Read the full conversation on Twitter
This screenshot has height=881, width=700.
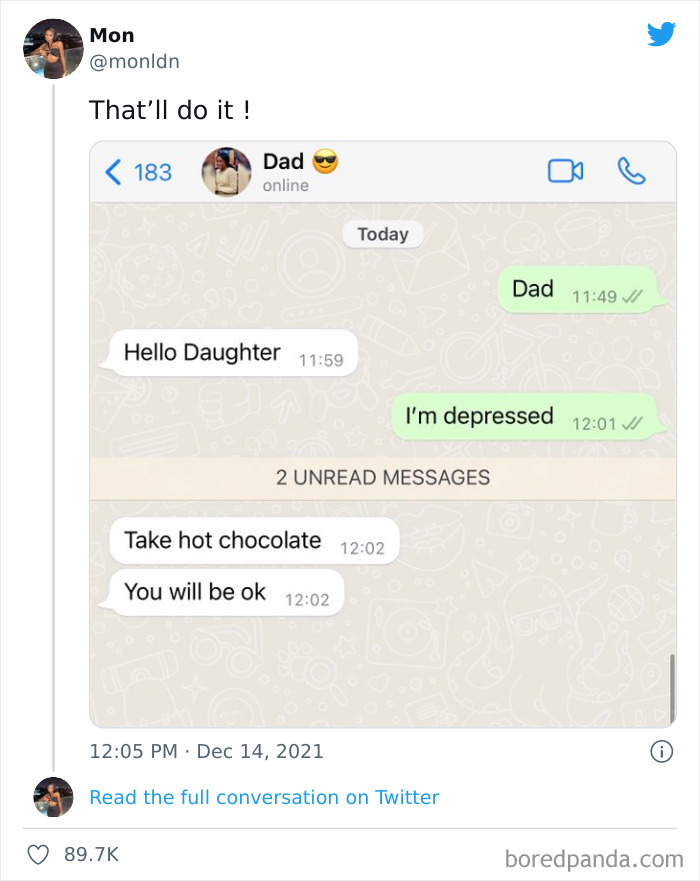point(264,797)
